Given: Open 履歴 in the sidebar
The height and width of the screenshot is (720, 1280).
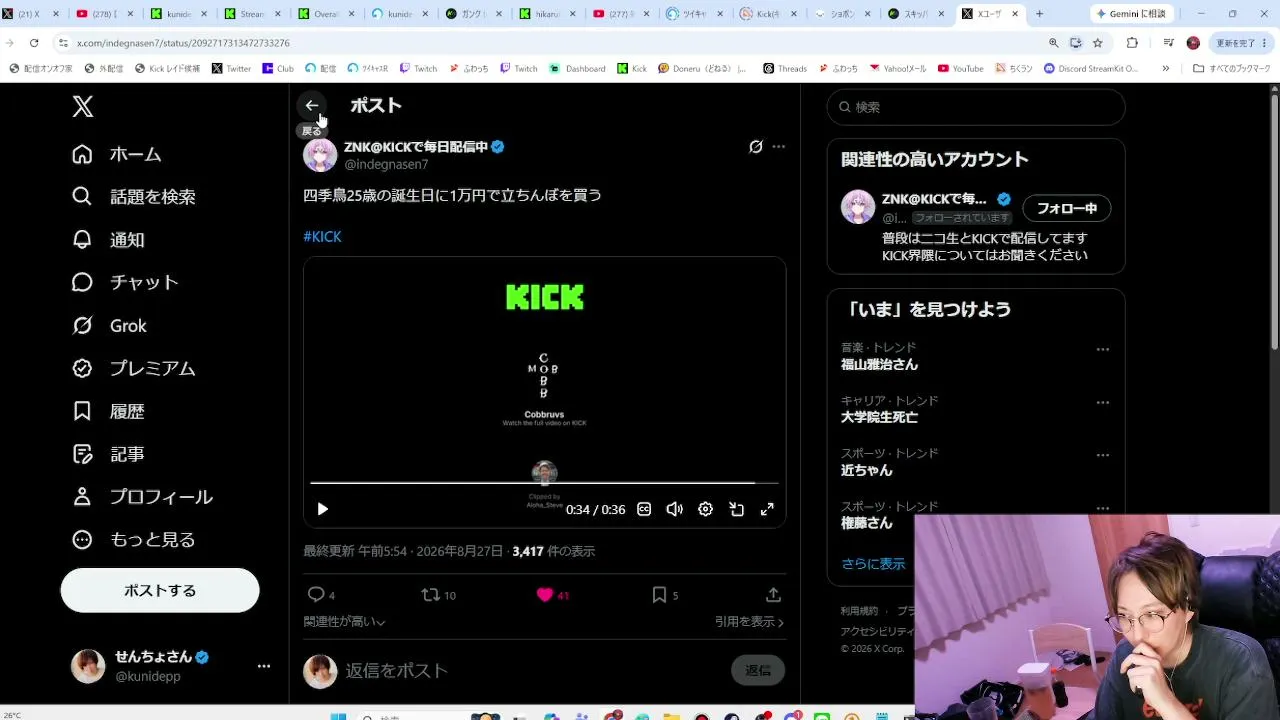Looking at the screenshot, I should [109, 411].
